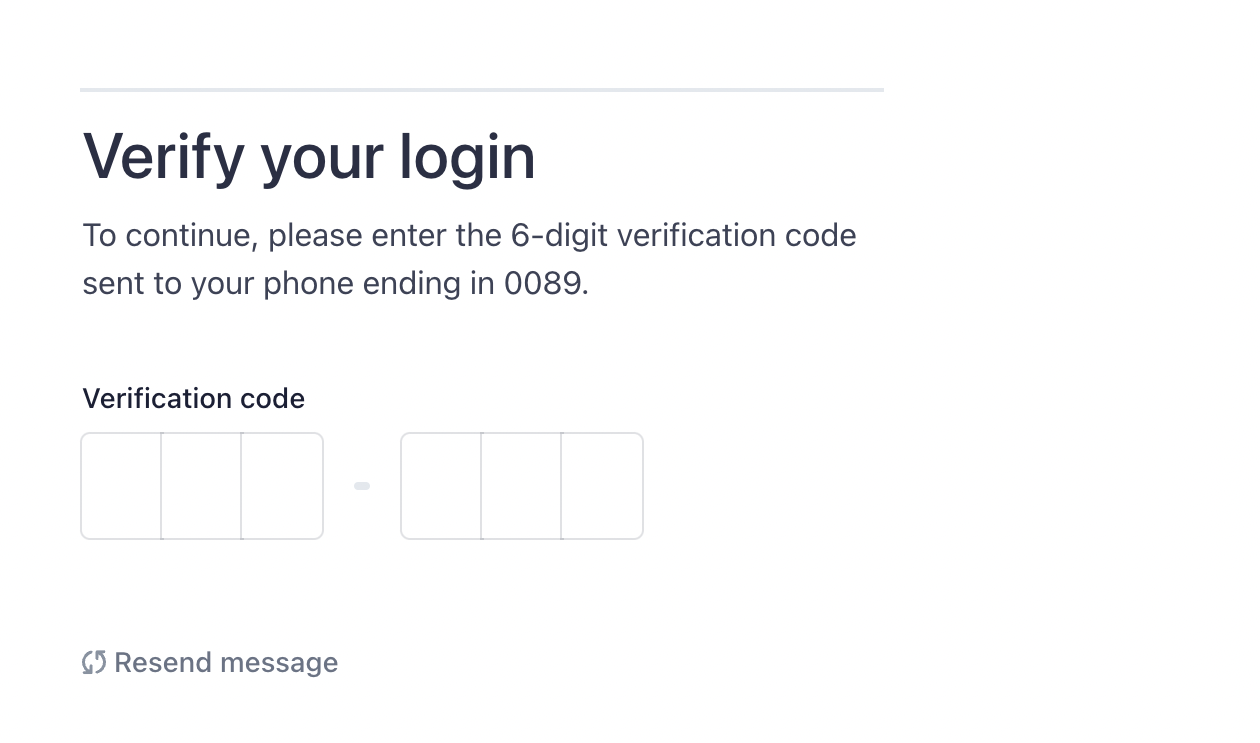Viewport: 1260px width, 743px height.
Task: Click the horizontal progress line above the heading
Action: click(x=482, y=90)
